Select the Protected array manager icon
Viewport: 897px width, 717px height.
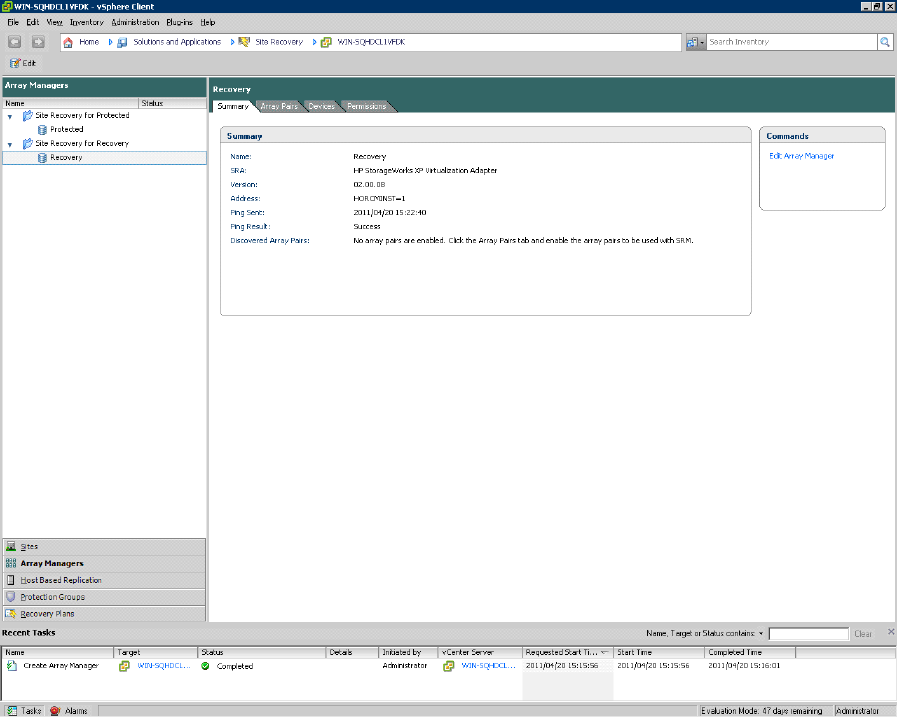point(43,130)
